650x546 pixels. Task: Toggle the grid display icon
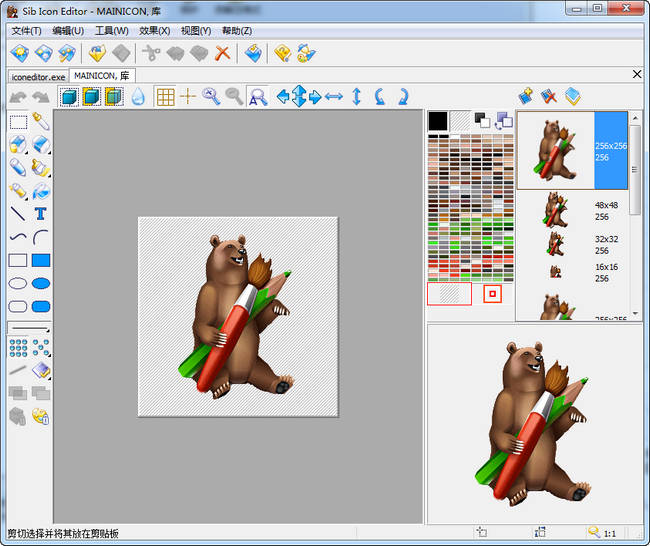click(165, 97)
